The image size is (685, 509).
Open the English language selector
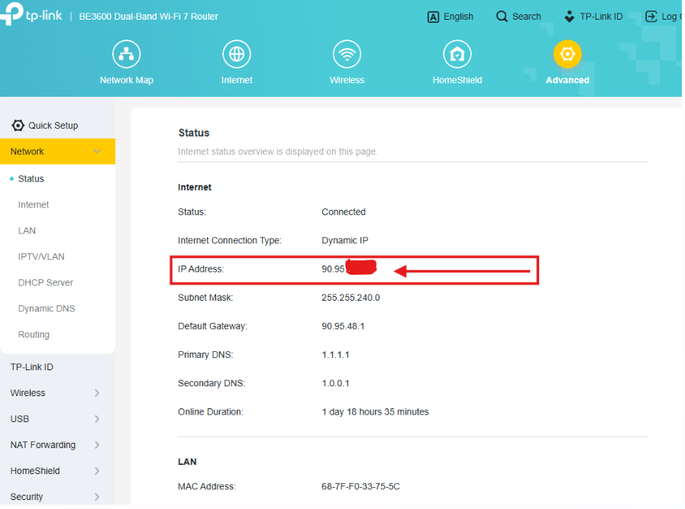tap(450, 16)
